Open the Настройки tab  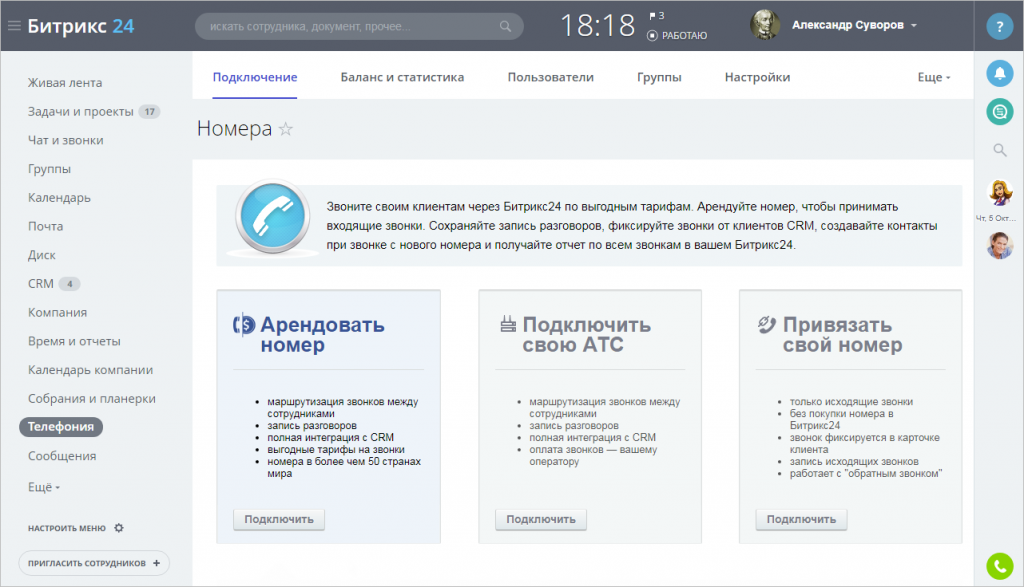click(757, 77)
